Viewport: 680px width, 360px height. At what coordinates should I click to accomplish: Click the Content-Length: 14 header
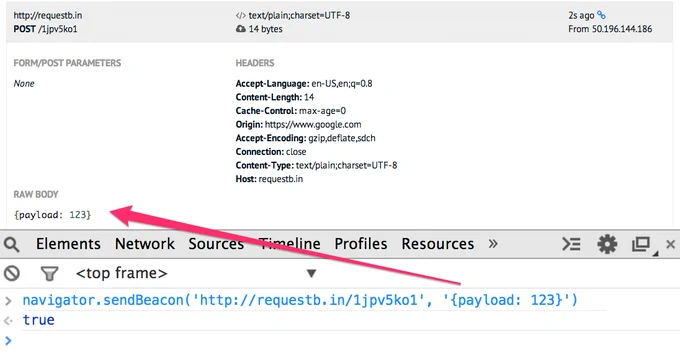[x=275, y=97]
